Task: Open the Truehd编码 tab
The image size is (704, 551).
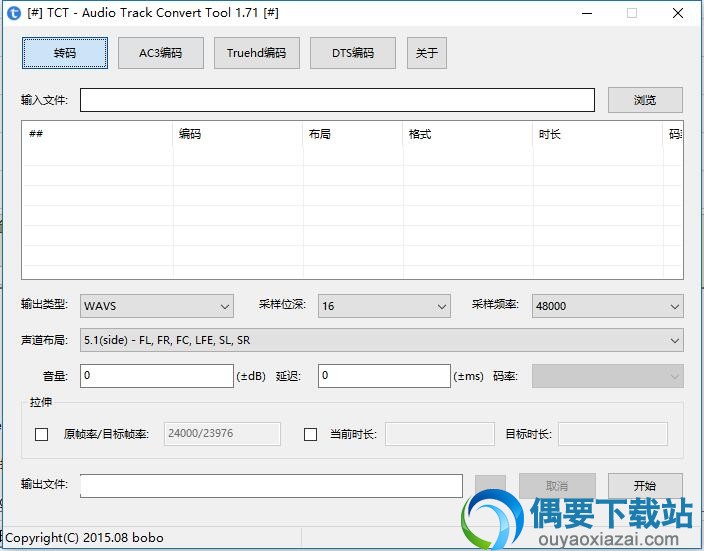Action: point(257,53)
